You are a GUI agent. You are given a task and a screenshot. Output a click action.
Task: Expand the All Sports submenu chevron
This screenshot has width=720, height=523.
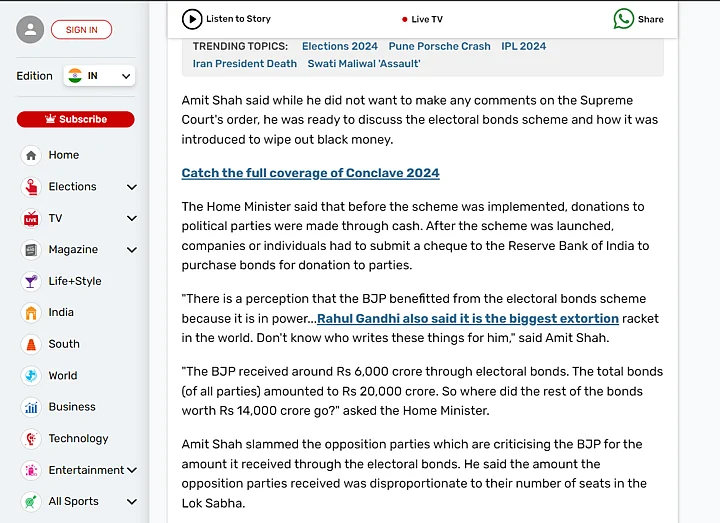131,502
